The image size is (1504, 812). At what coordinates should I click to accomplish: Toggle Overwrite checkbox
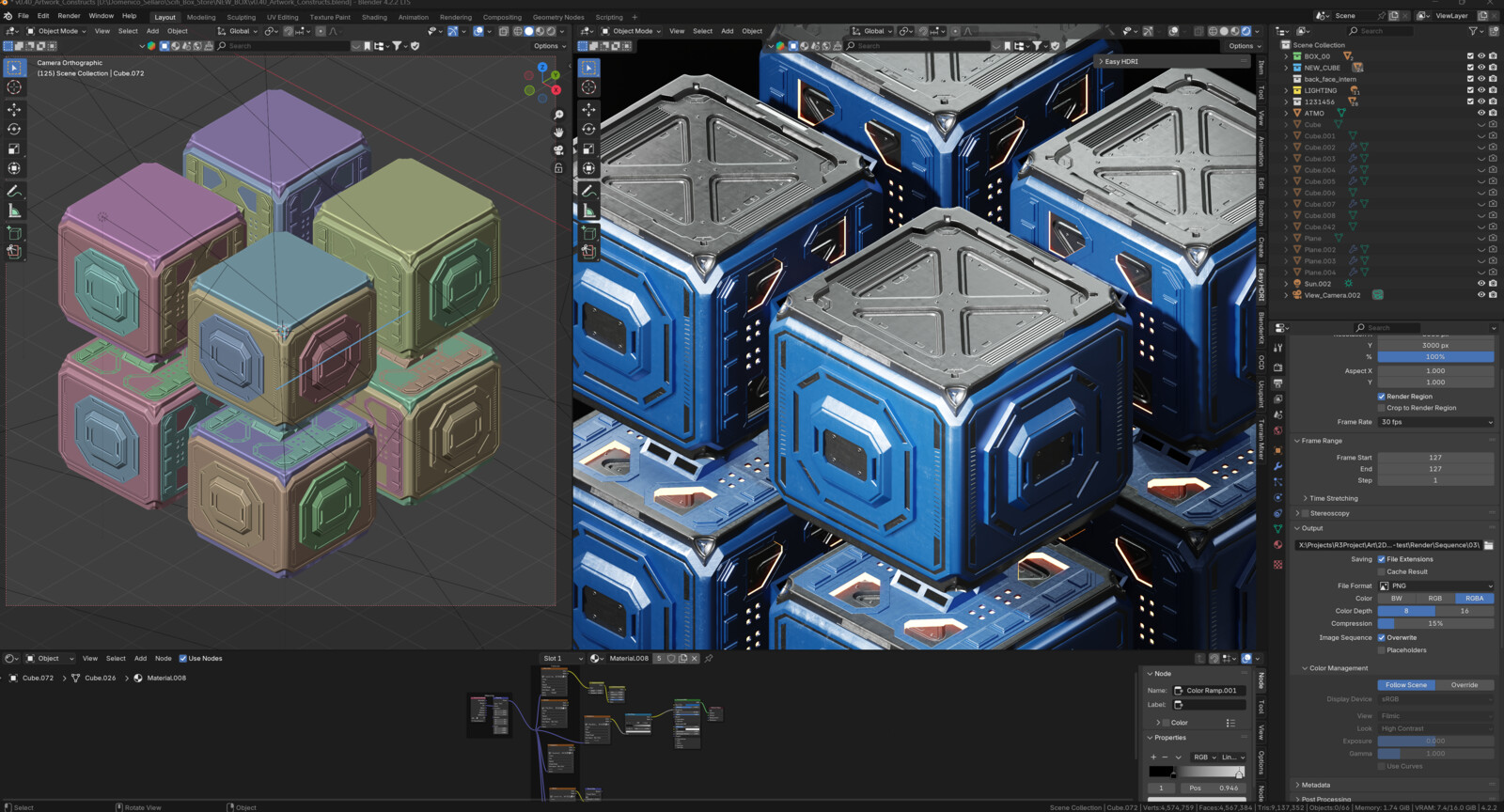pos(1382,638)
